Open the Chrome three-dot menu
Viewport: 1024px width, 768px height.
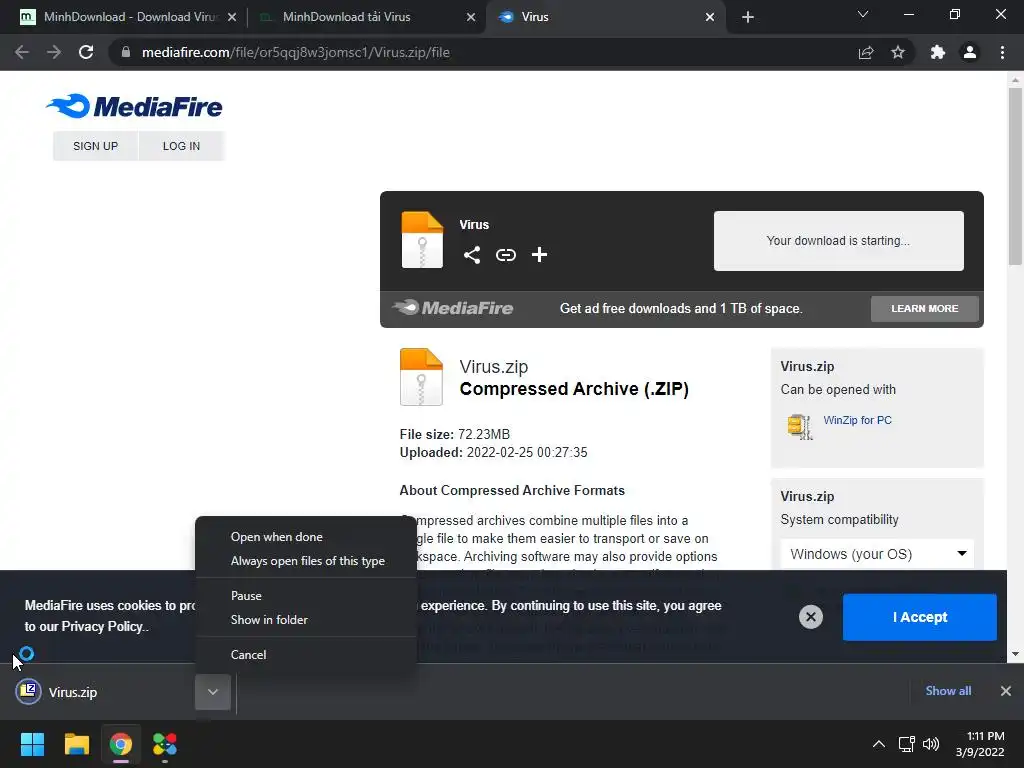[x=1002, y=52]
